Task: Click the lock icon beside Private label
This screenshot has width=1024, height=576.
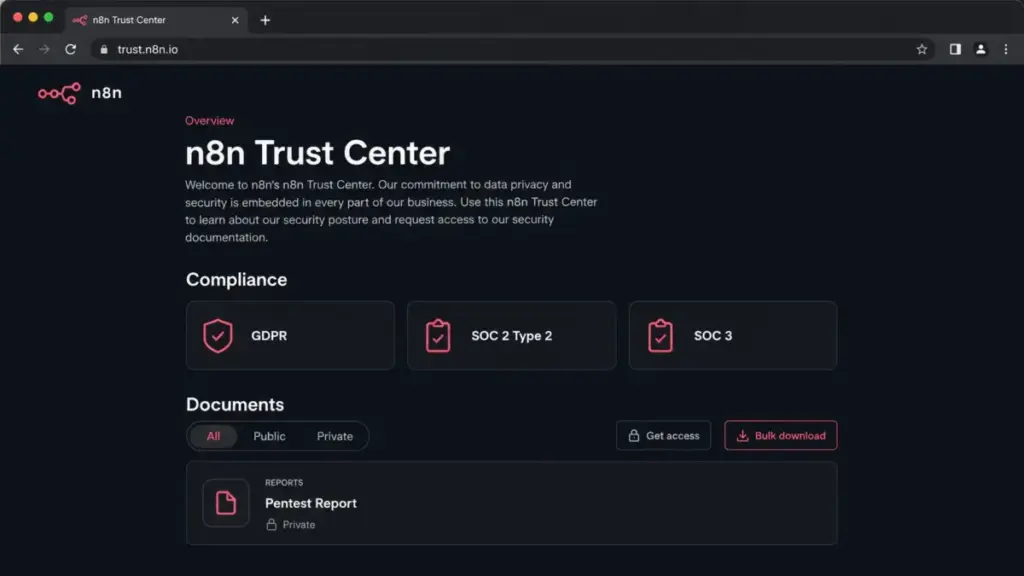Action: click(x=272, y=524)
